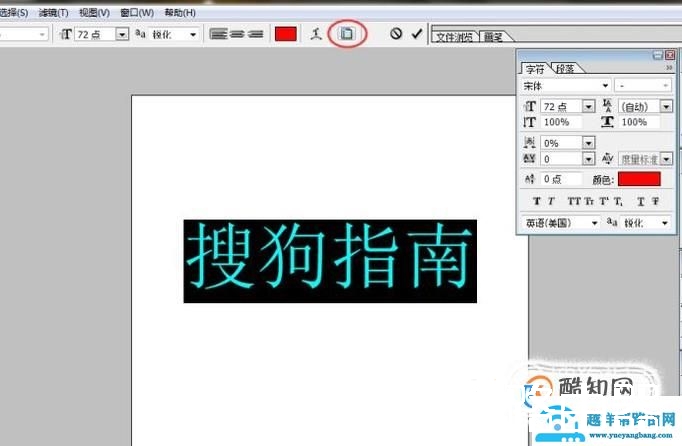Open the tracking dropdown arrow

(588, 159)
